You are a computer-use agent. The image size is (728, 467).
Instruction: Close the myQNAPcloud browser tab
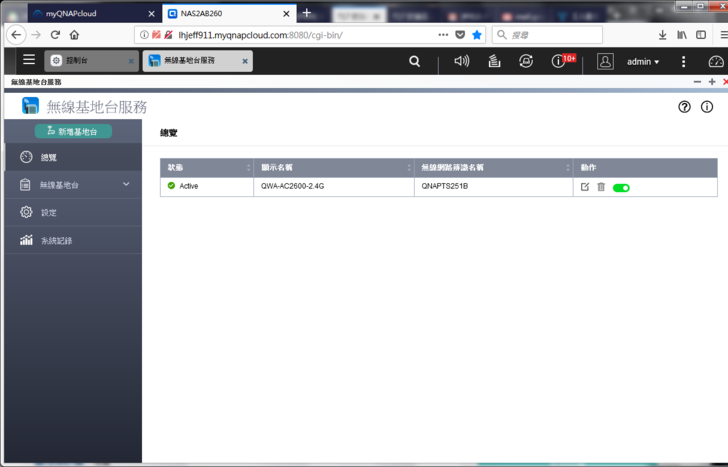[151, 14]
